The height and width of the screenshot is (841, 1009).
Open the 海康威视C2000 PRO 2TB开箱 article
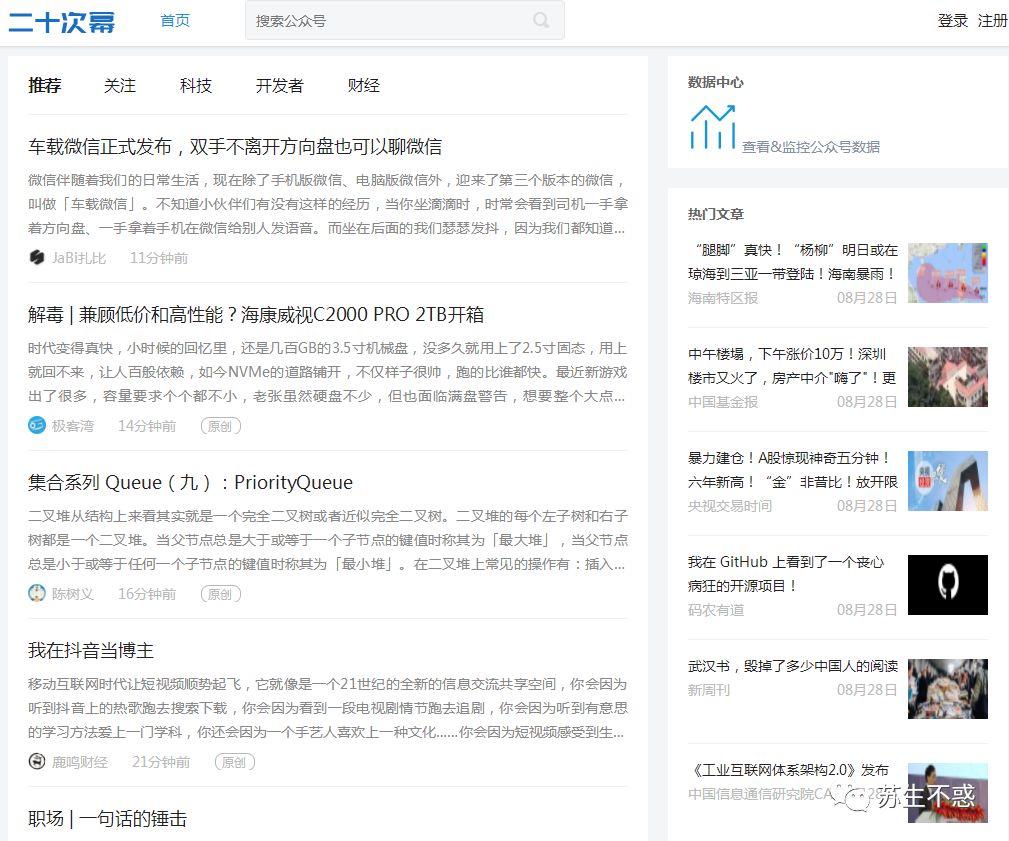(x=255, y=315)
